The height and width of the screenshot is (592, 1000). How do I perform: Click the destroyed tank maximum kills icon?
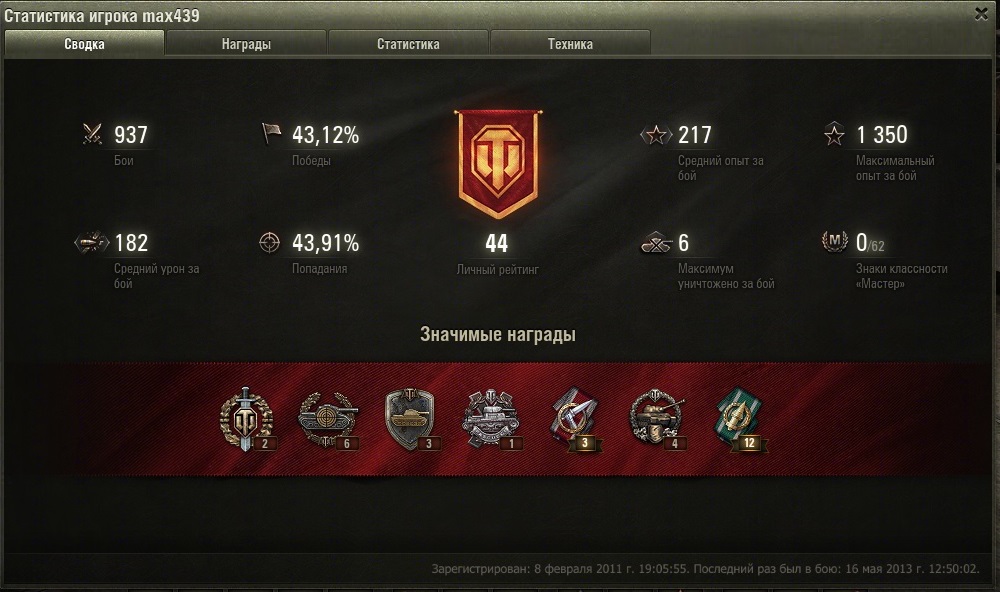point(656,242)
